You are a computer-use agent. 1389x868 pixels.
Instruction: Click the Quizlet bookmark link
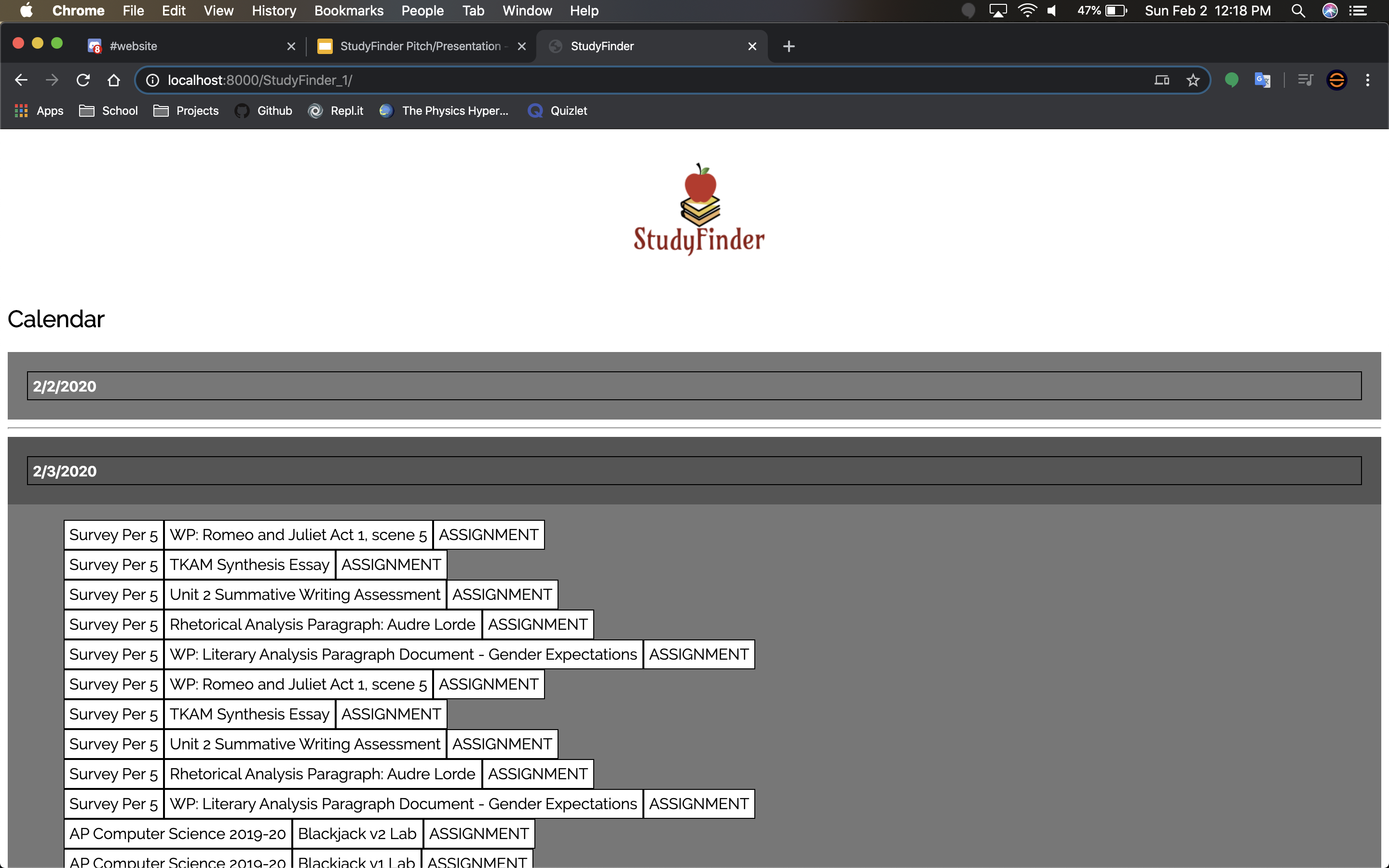pyautogui.click(x=558, y=111)
